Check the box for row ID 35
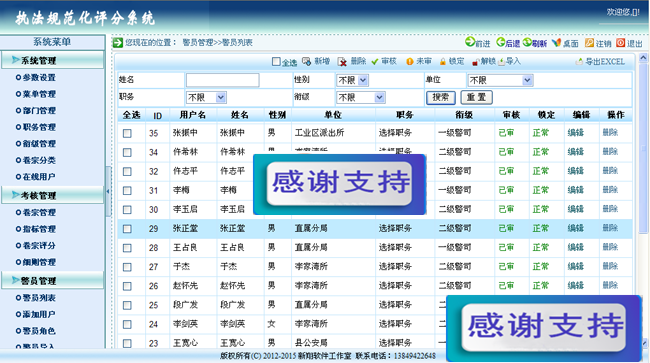 (127, 133)
